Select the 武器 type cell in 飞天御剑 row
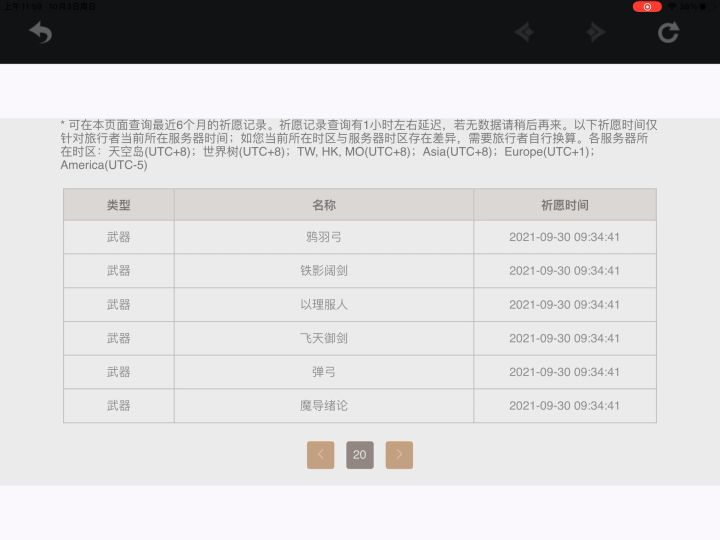The height and width of the screenshot is (540, 720). pos(118,338)
